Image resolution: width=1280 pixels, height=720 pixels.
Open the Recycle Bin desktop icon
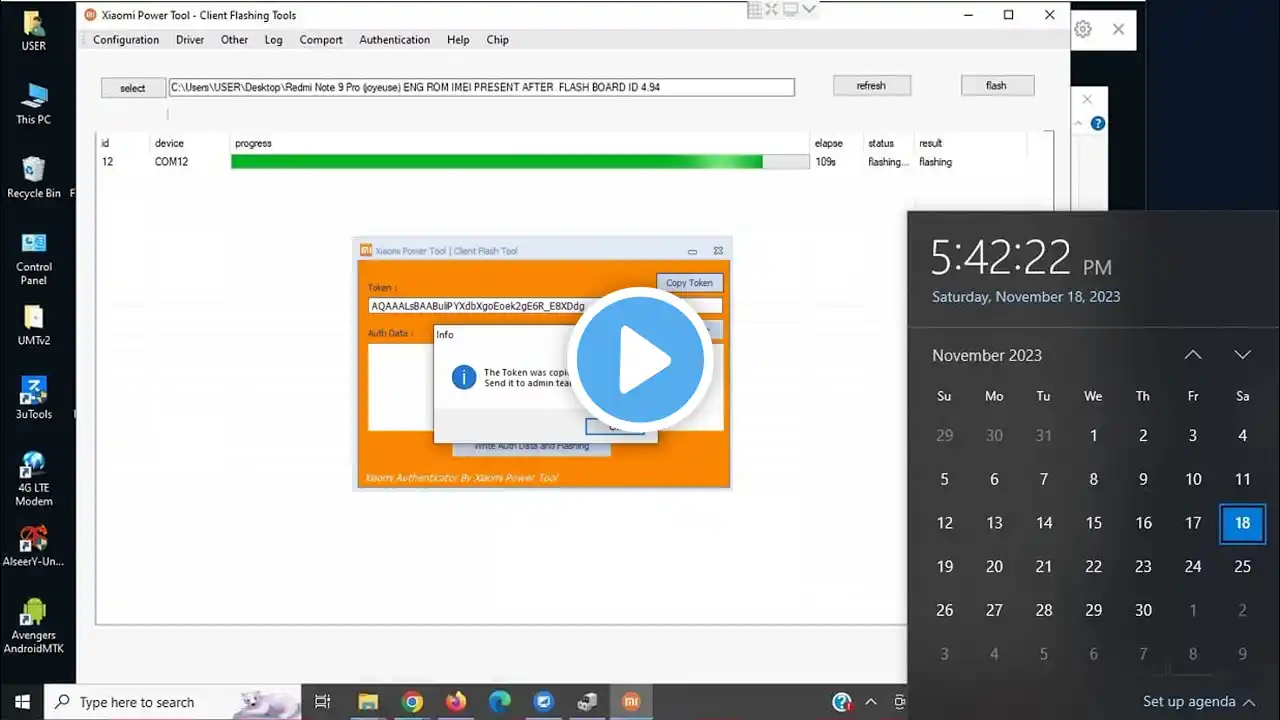33,177
